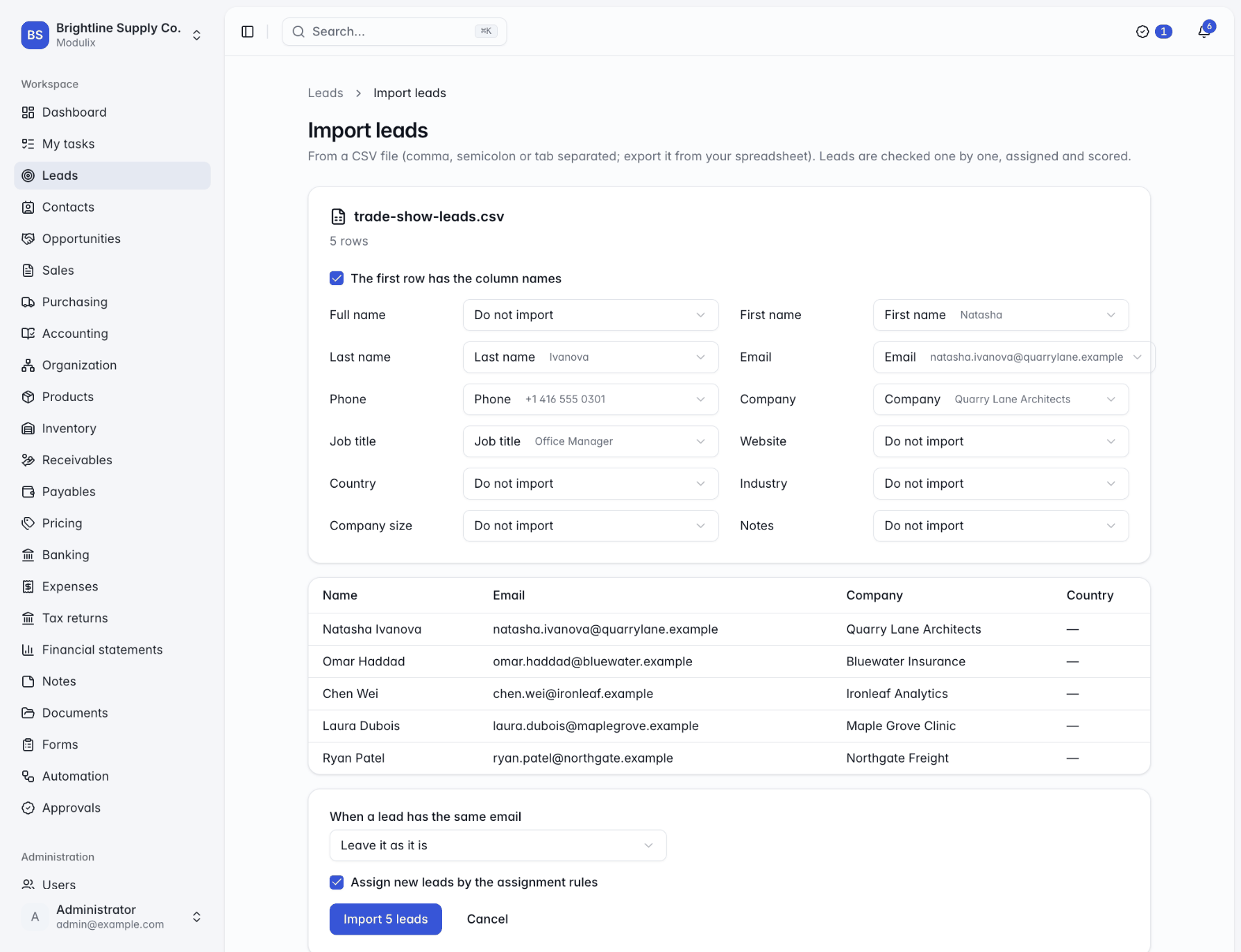Viewport: 1241px width, 952px height.
Task: Toggle the sidebar panel icon
Action: pos(248,31)
